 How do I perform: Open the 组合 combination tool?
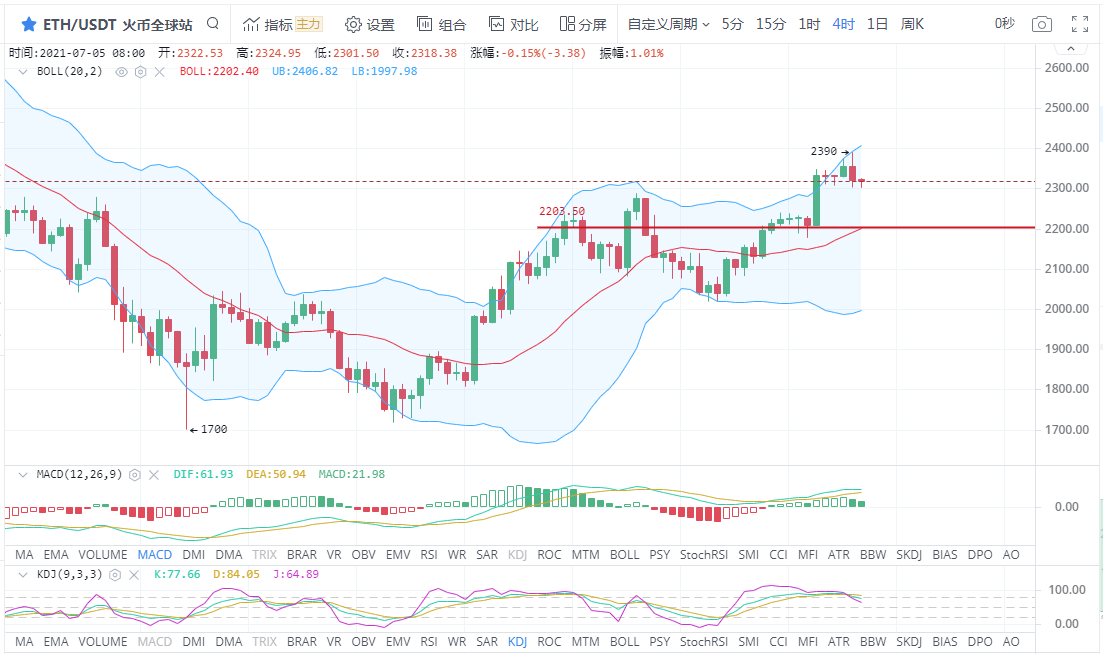[441, 25]
